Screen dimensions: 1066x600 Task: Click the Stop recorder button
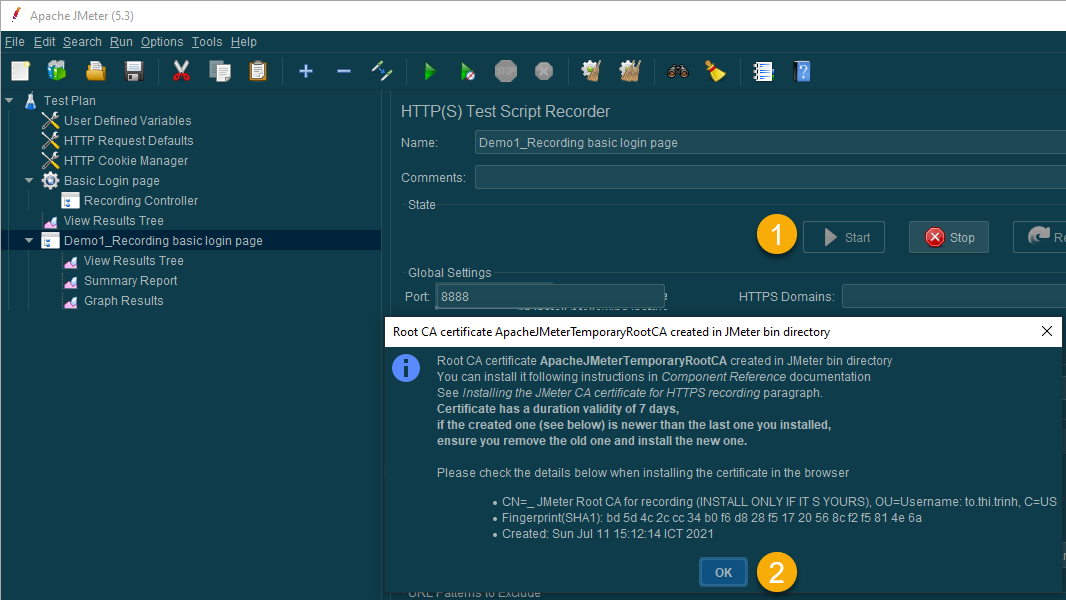pos(948,237)
